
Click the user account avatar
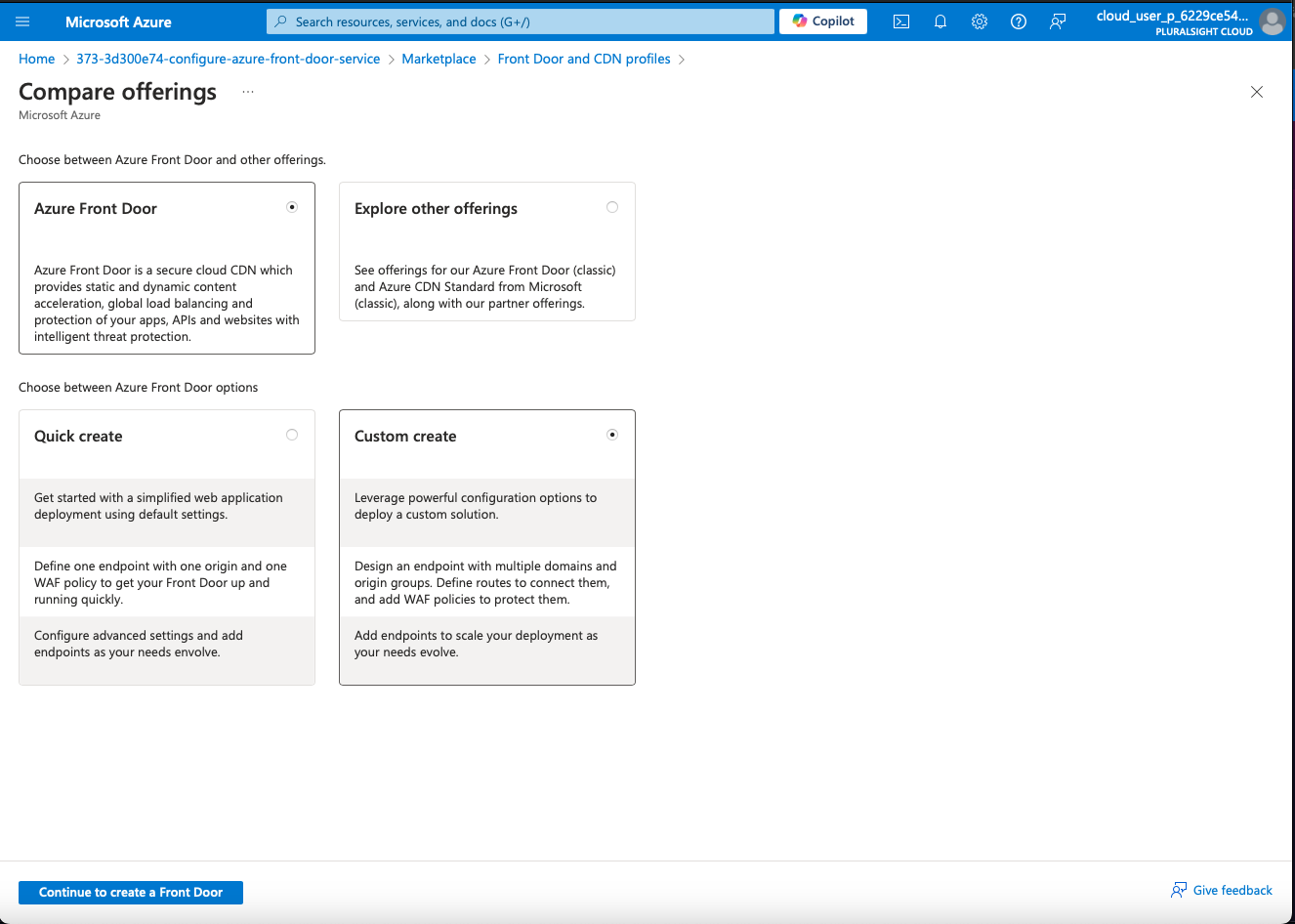pos(1273,21)
